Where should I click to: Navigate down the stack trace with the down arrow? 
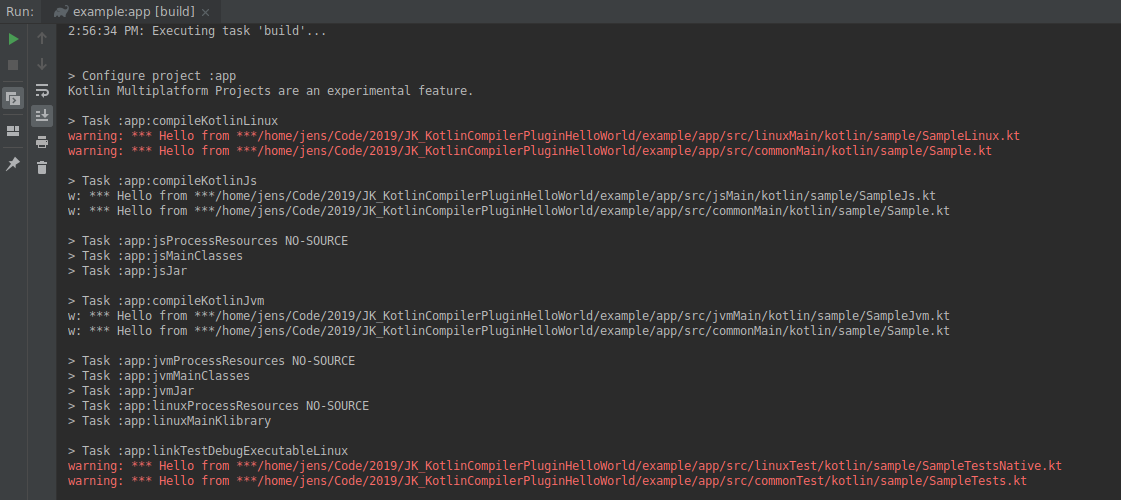pyautogui.click(x=42, y=64)
